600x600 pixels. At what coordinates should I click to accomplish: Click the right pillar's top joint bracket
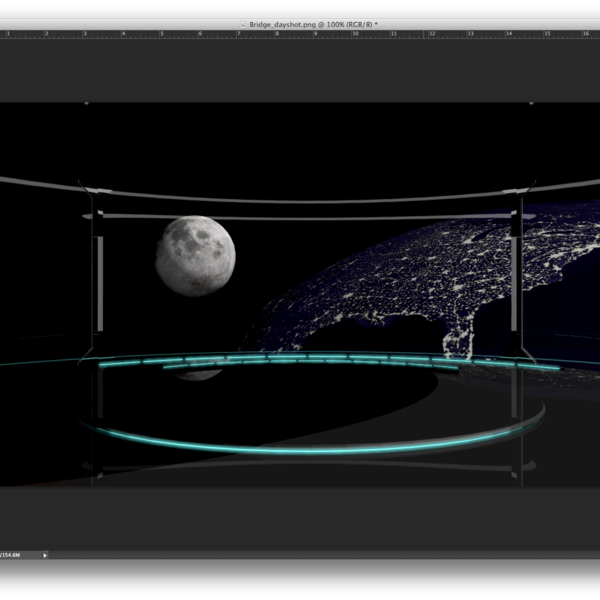[517, 190]
